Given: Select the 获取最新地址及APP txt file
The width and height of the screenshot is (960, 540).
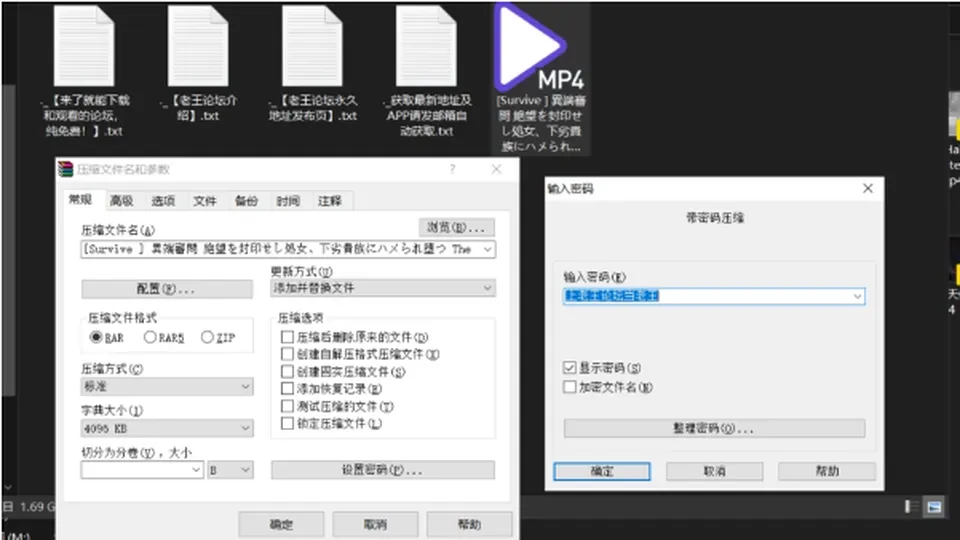Looking at the screenshot, I should pos(426,47).
